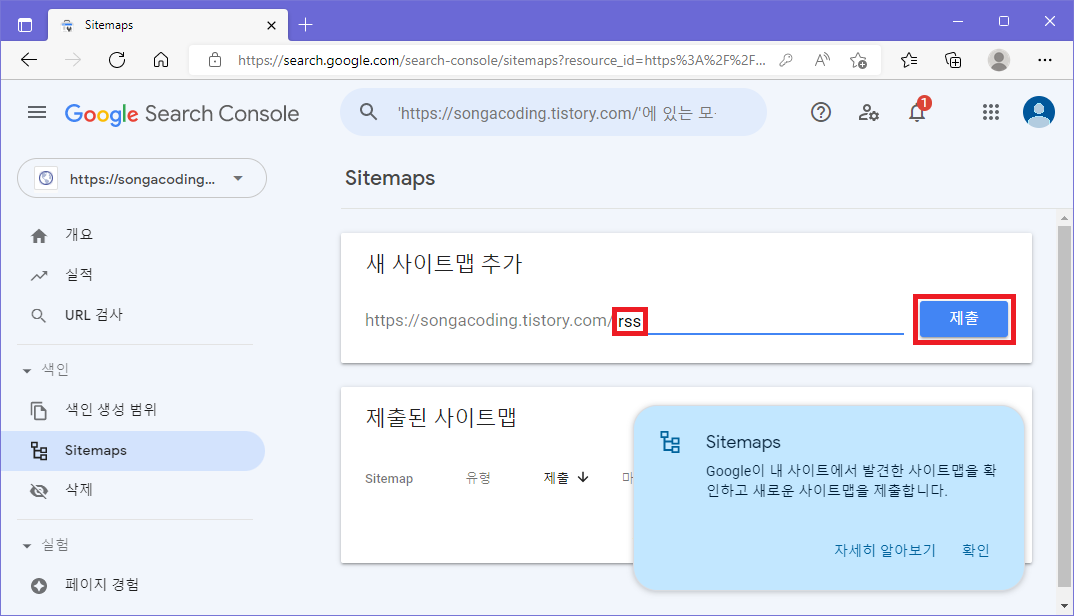Click the 제출 submit button

964,319
